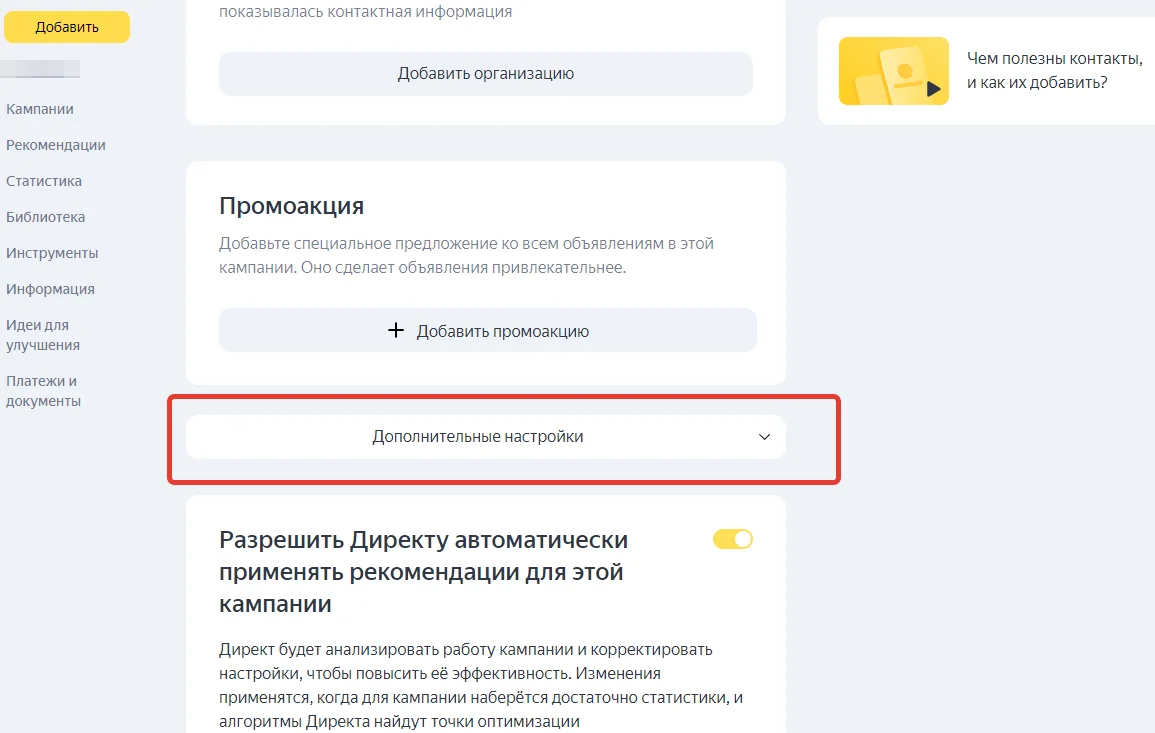Viewport: 1155px width, 733px height.
Task: Go to Платежи и документы
Action: pyautogui.click(x=43, y=391)
